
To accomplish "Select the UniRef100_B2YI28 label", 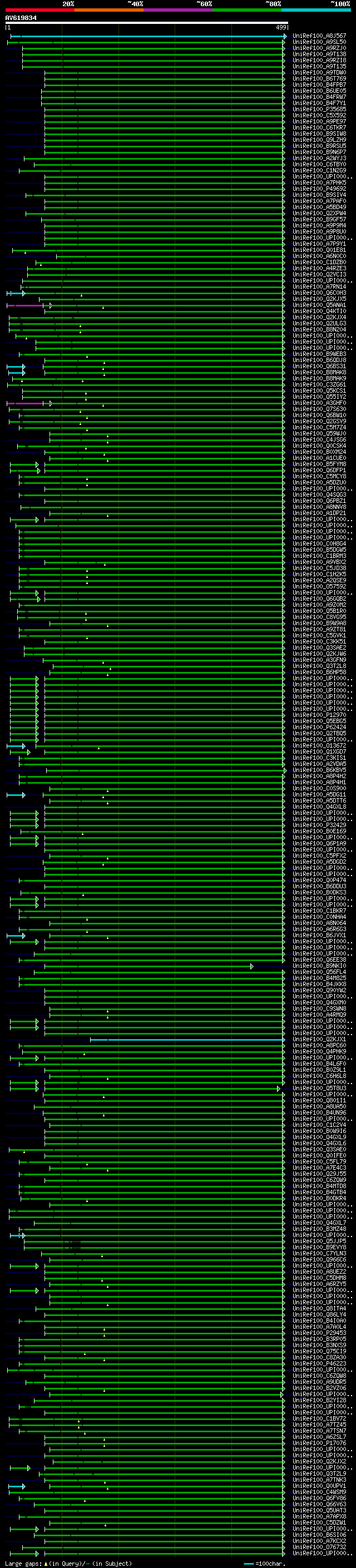I will pos(319,1400).
